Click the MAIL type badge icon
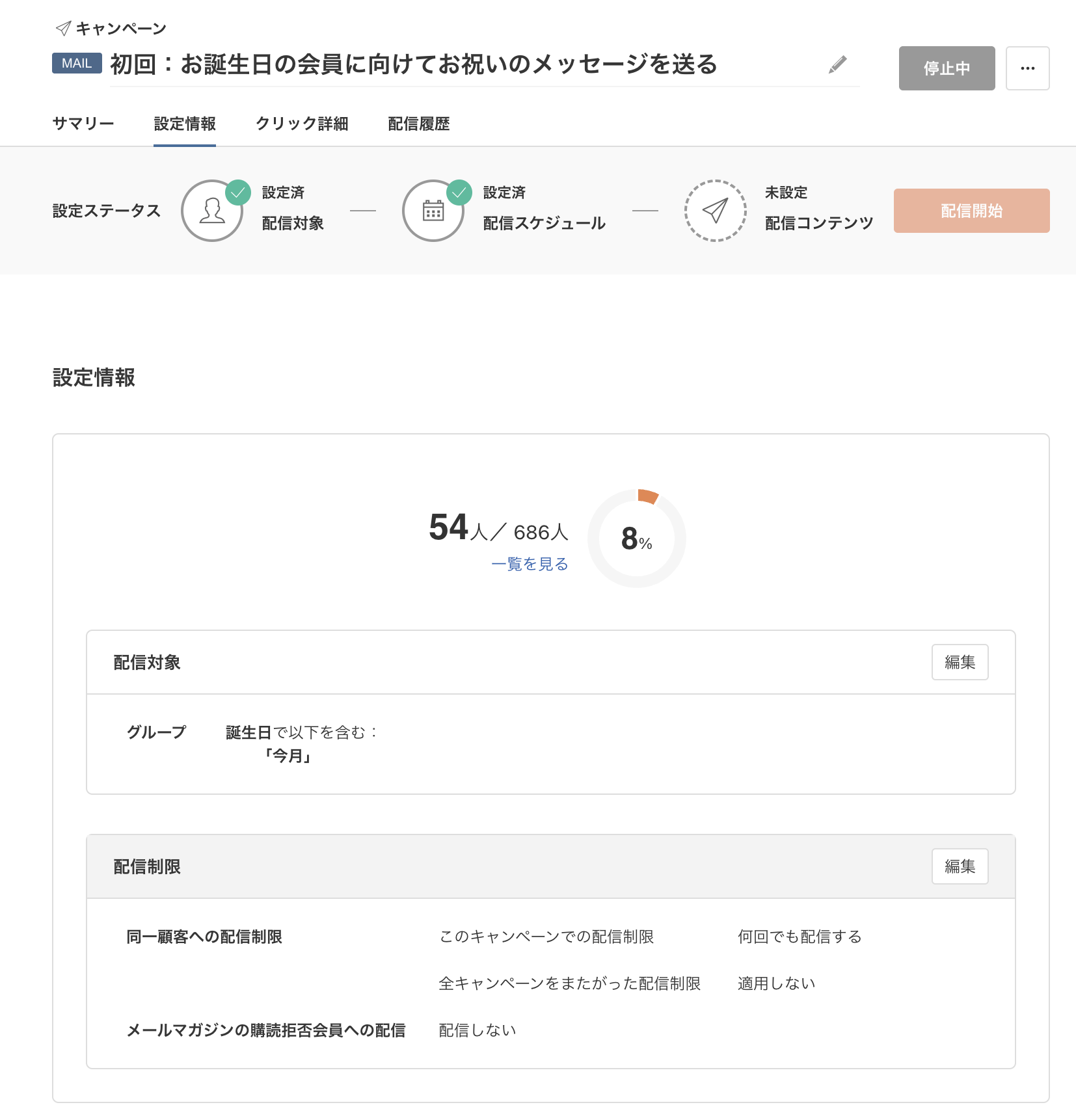The image size is (1076, 1120). coord(76,63)
